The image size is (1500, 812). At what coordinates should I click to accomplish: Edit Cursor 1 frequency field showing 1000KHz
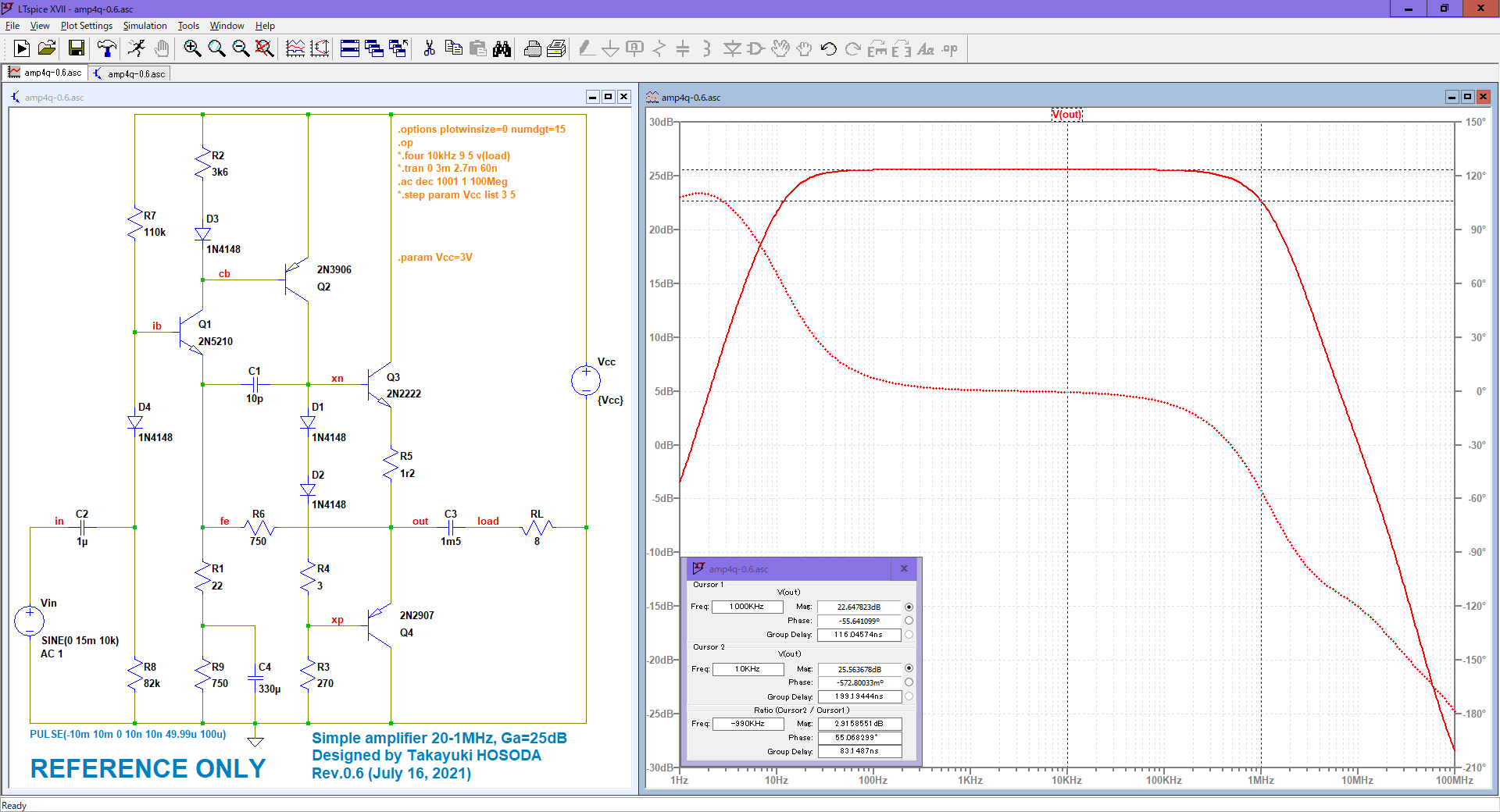pos(748,607)
